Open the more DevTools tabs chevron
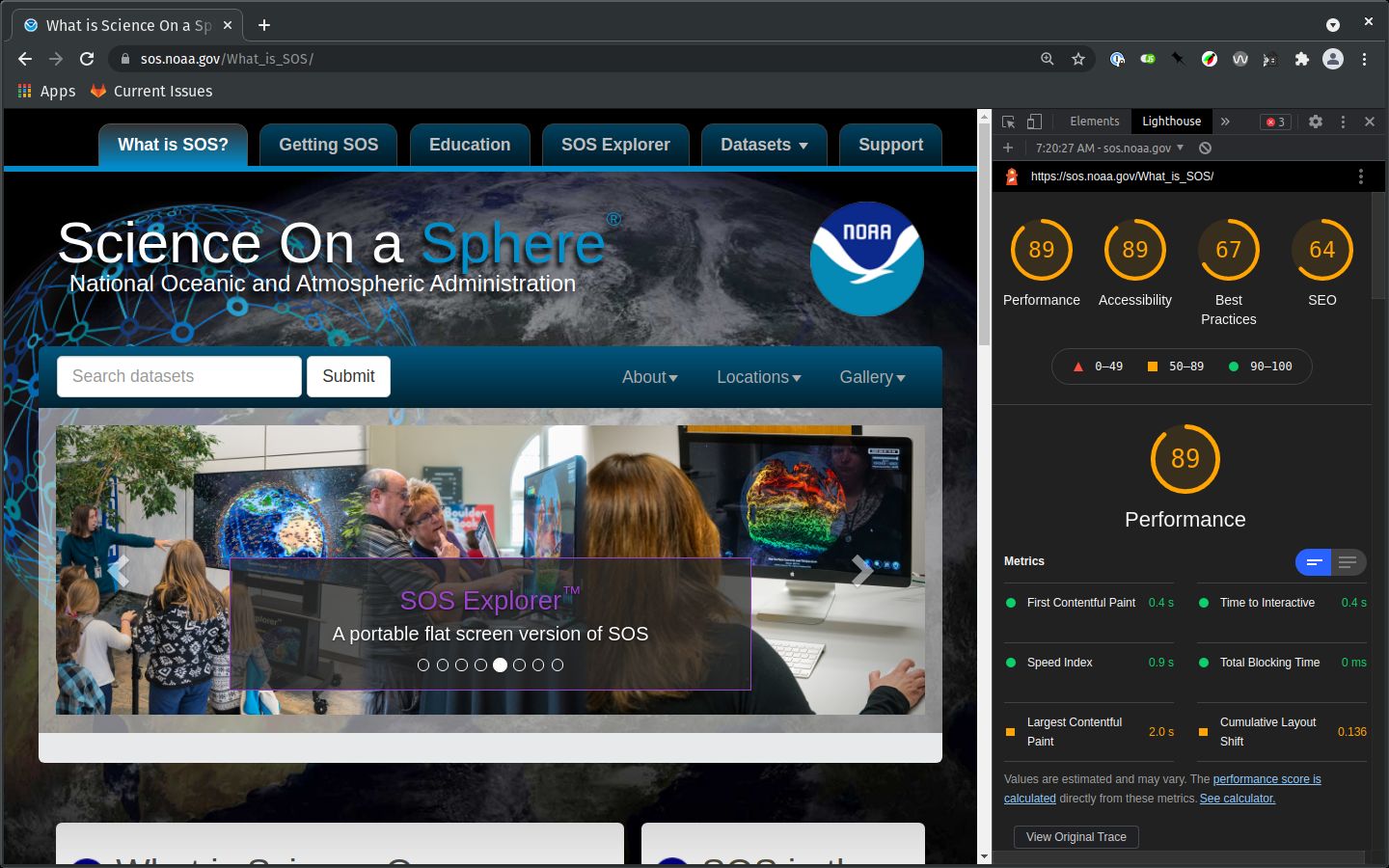Viewport: 1389px width, 868px height. [1225, 122]
